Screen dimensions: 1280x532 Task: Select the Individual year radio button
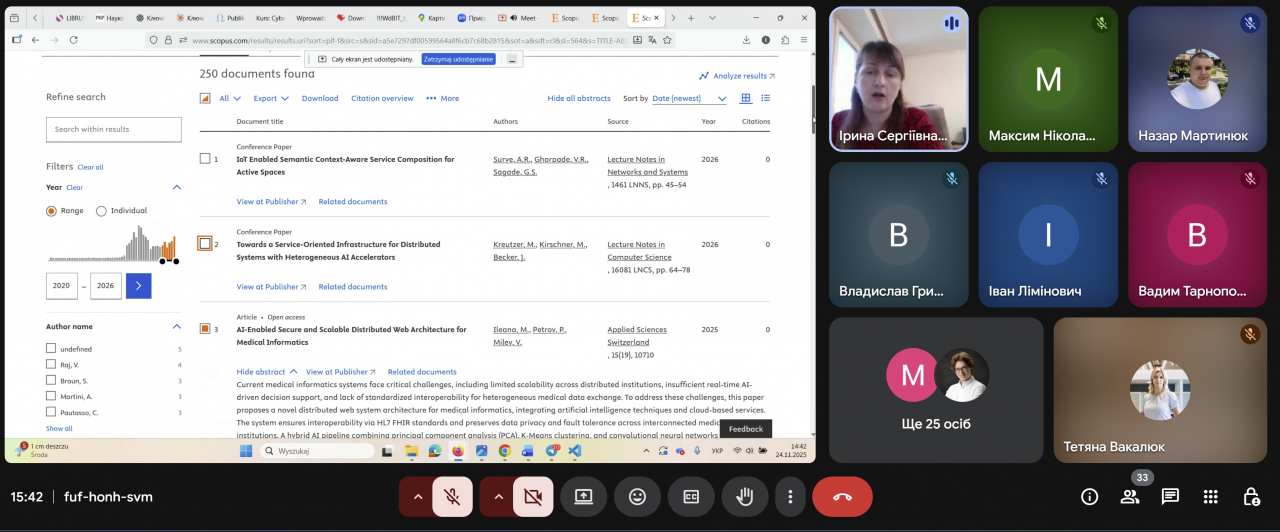101,211
